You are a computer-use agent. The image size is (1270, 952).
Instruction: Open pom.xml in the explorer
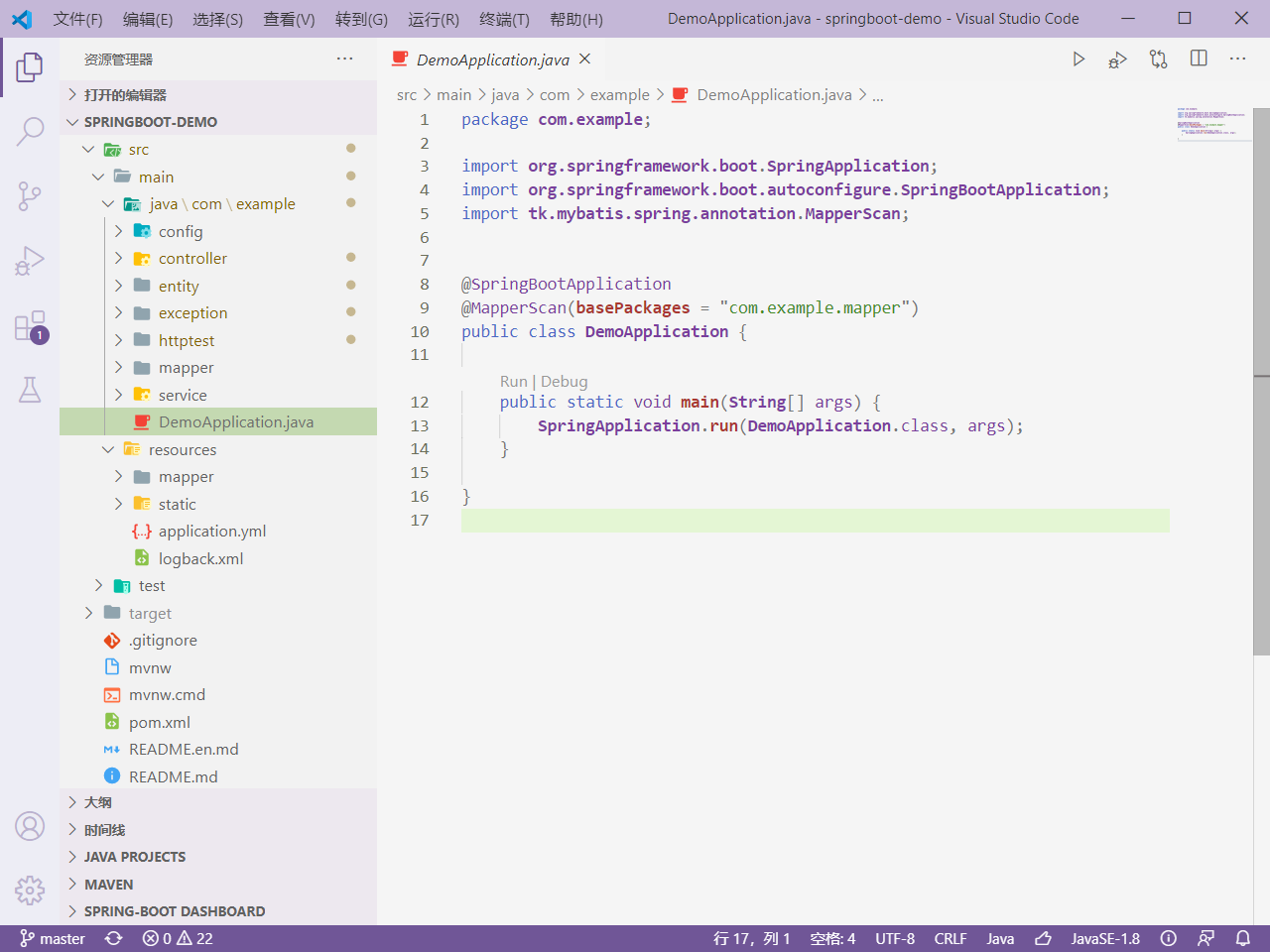click(218, 722)
